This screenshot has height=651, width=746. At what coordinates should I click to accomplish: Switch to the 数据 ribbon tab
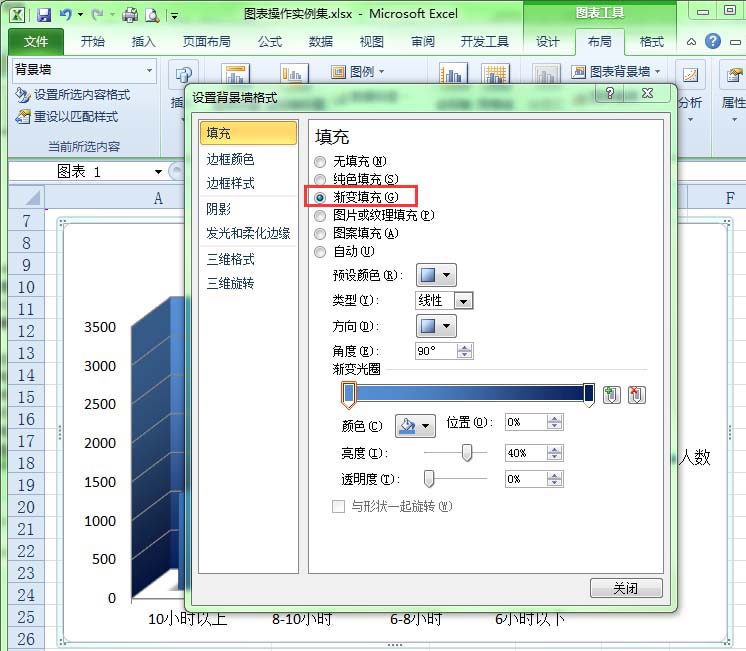pos(321,42)
